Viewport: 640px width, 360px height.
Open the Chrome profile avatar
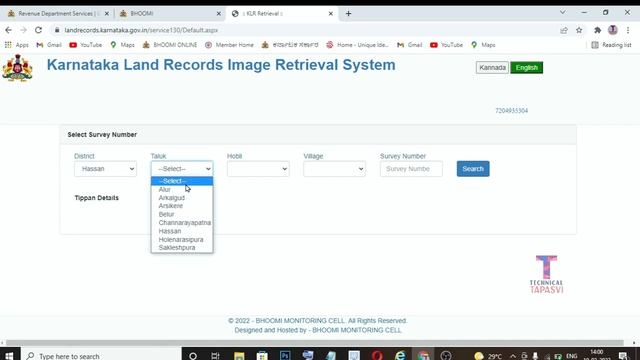[613, 30]
